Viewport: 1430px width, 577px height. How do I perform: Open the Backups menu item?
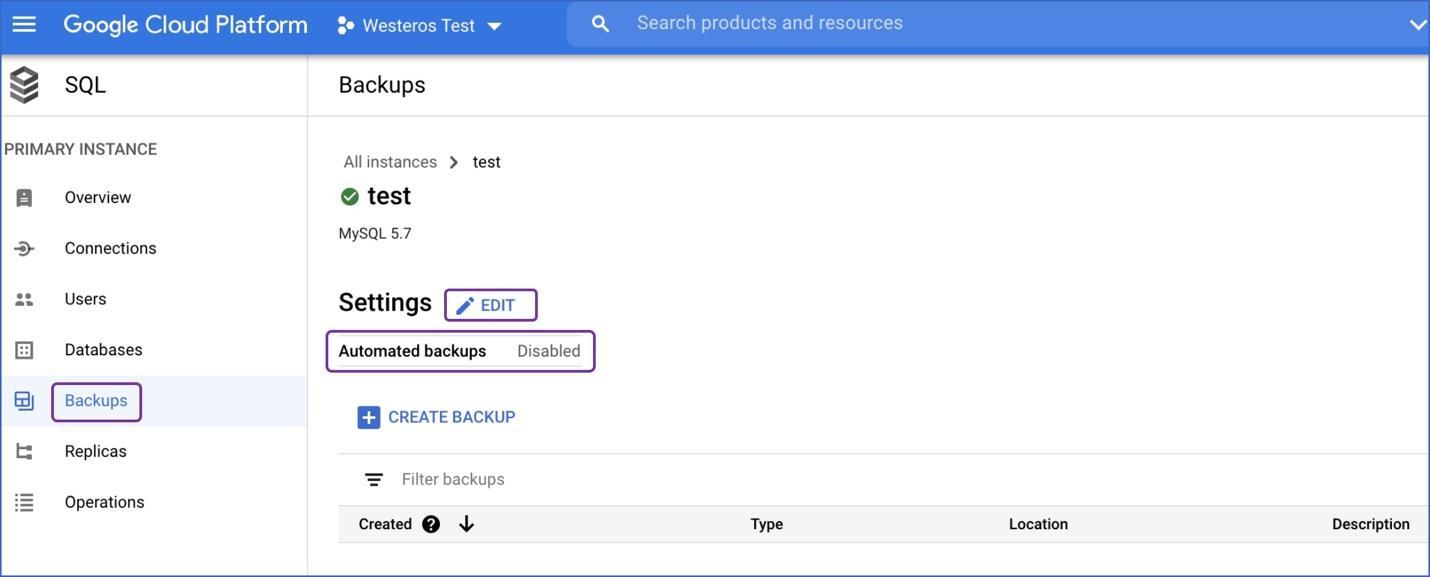[x=96, y=401]
